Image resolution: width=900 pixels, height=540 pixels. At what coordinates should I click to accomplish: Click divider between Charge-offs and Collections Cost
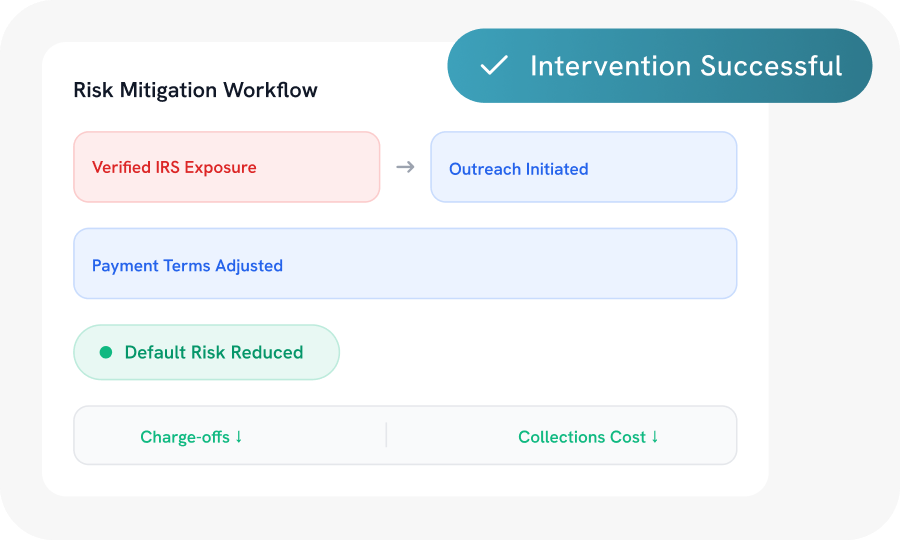[386, 435]
